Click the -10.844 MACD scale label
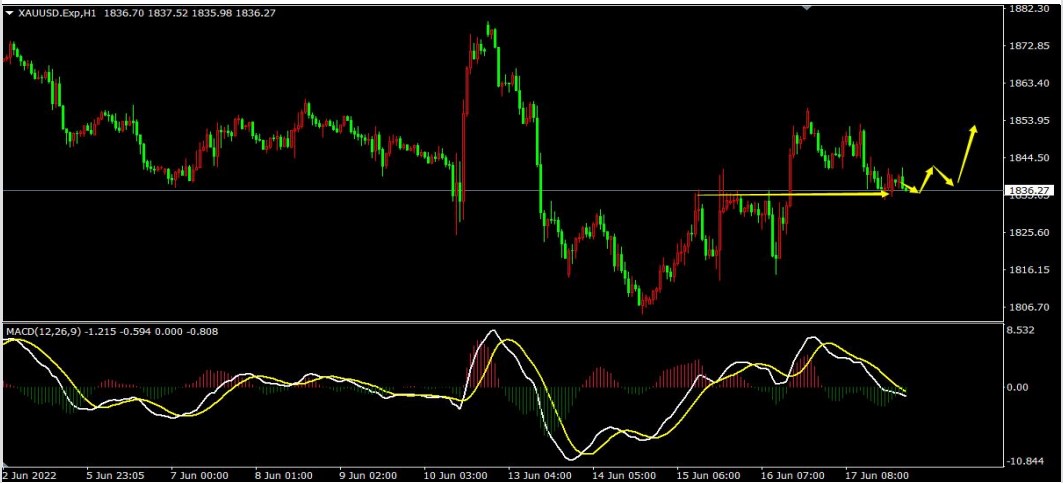Viewport: 1063px width, 483px height. 1026,461
